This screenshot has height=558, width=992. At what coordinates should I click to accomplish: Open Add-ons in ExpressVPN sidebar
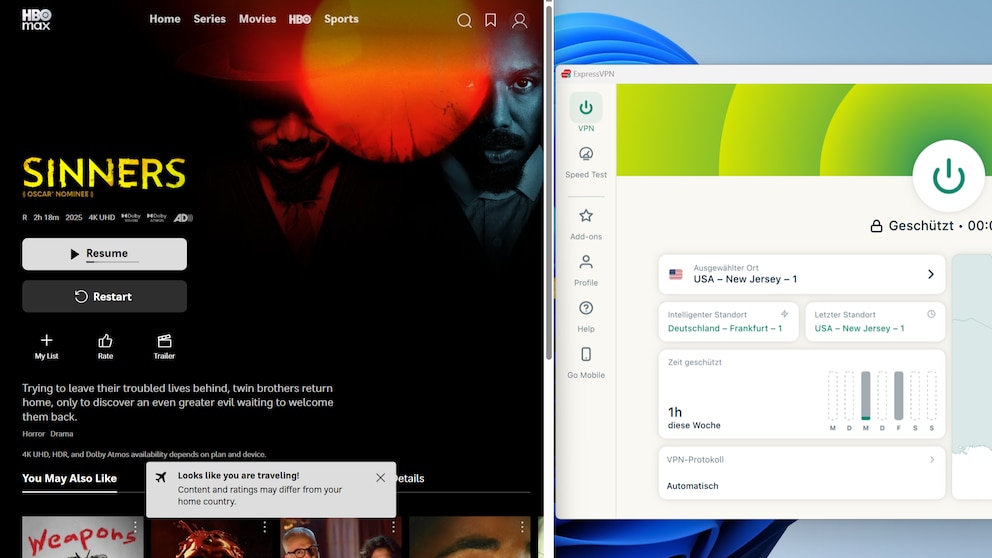(586, 224)
